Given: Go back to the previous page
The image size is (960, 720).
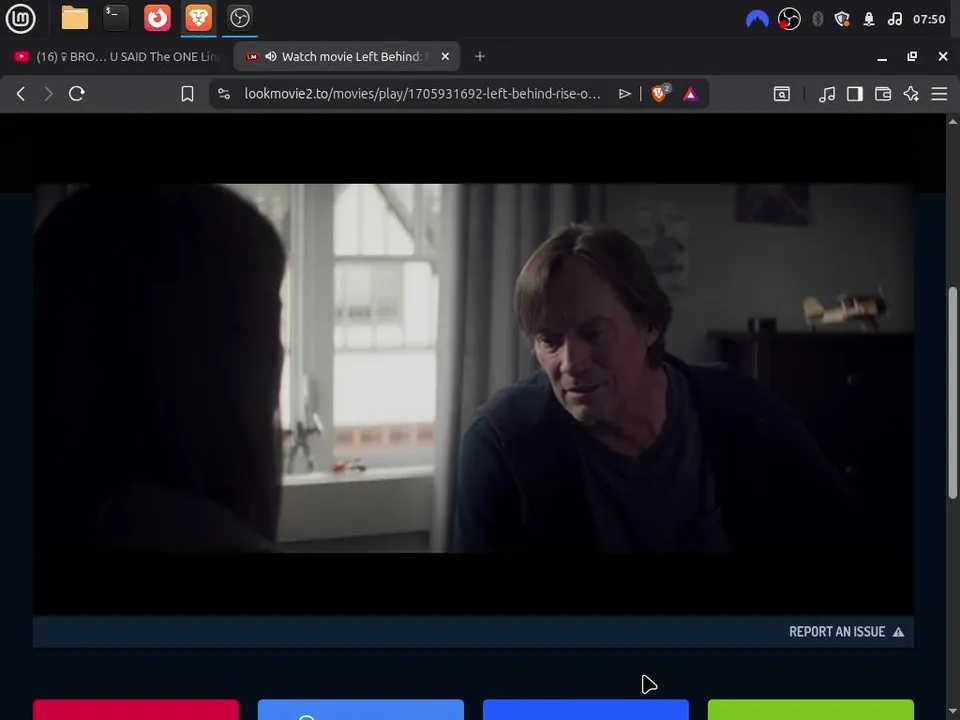Looking at the screenshot, I should 21,94.
